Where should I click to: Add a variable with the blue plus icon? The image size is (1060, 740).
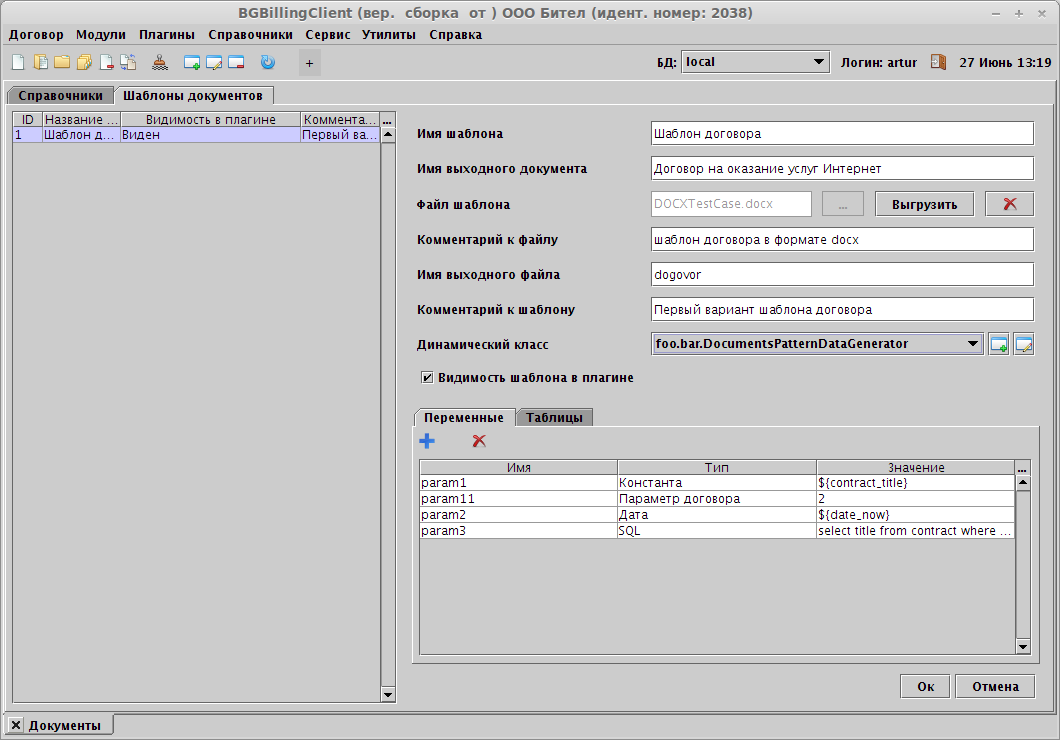[427, 440]
